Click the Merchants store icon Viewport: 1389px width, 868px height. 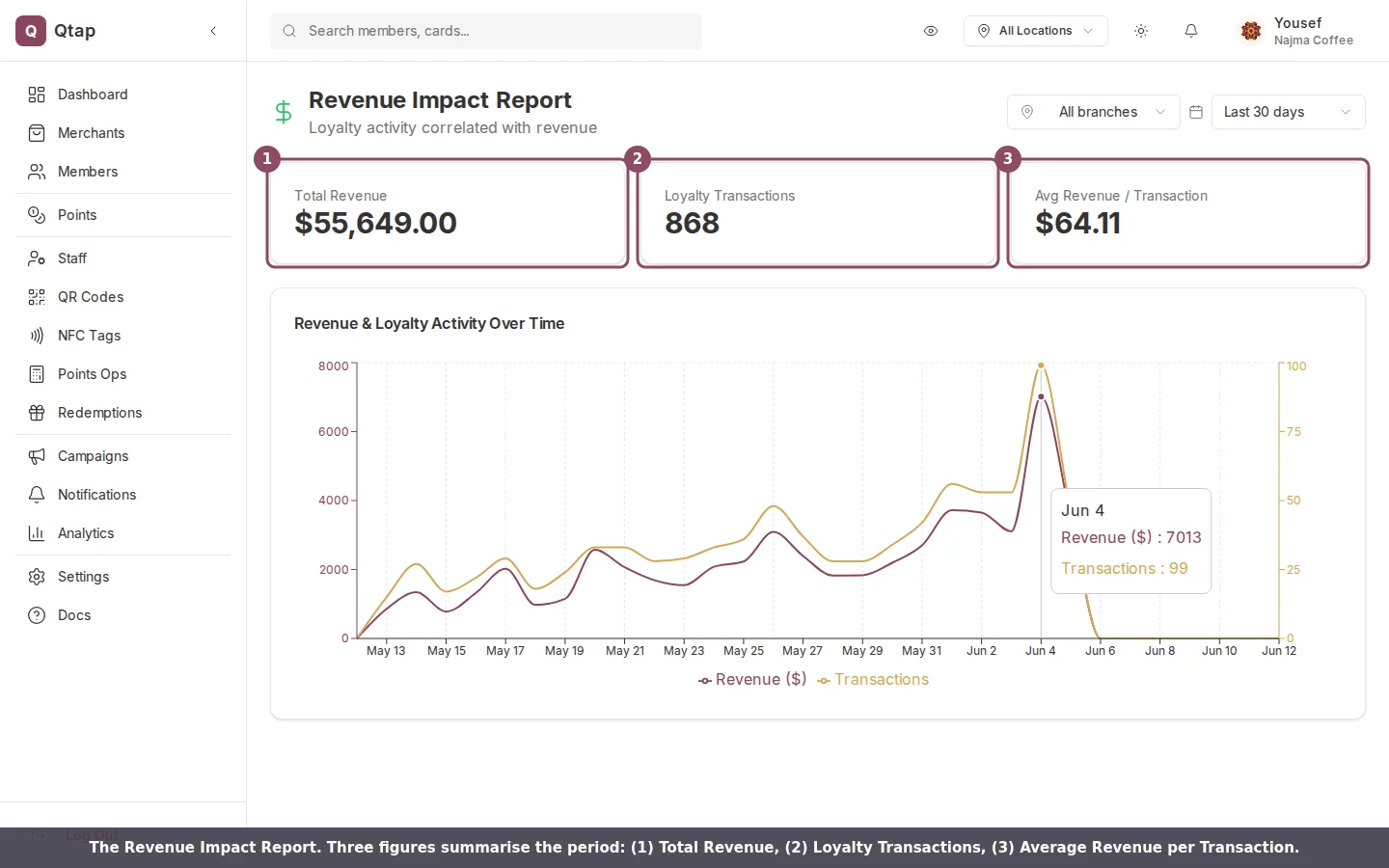point(37,133)
